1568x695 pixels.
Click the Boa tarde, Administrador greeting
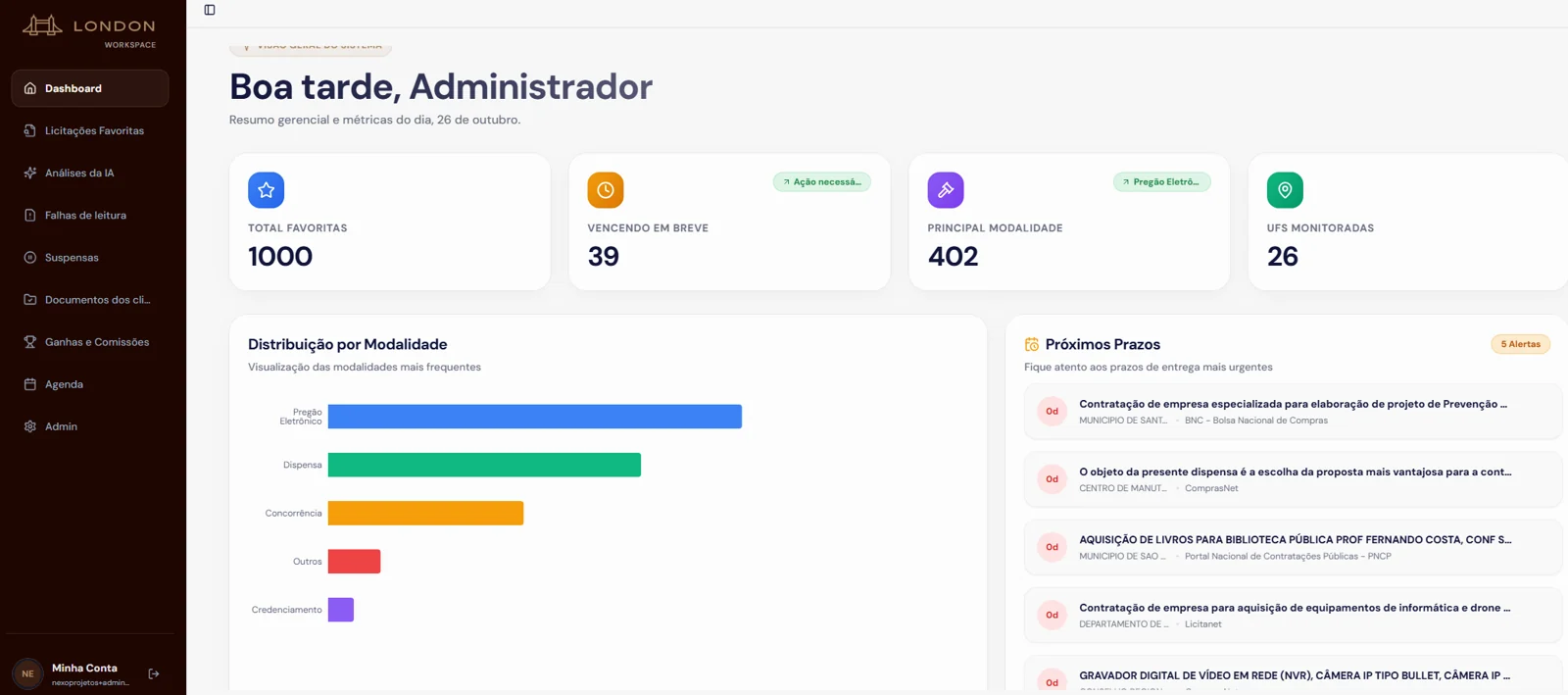point(441,86)
